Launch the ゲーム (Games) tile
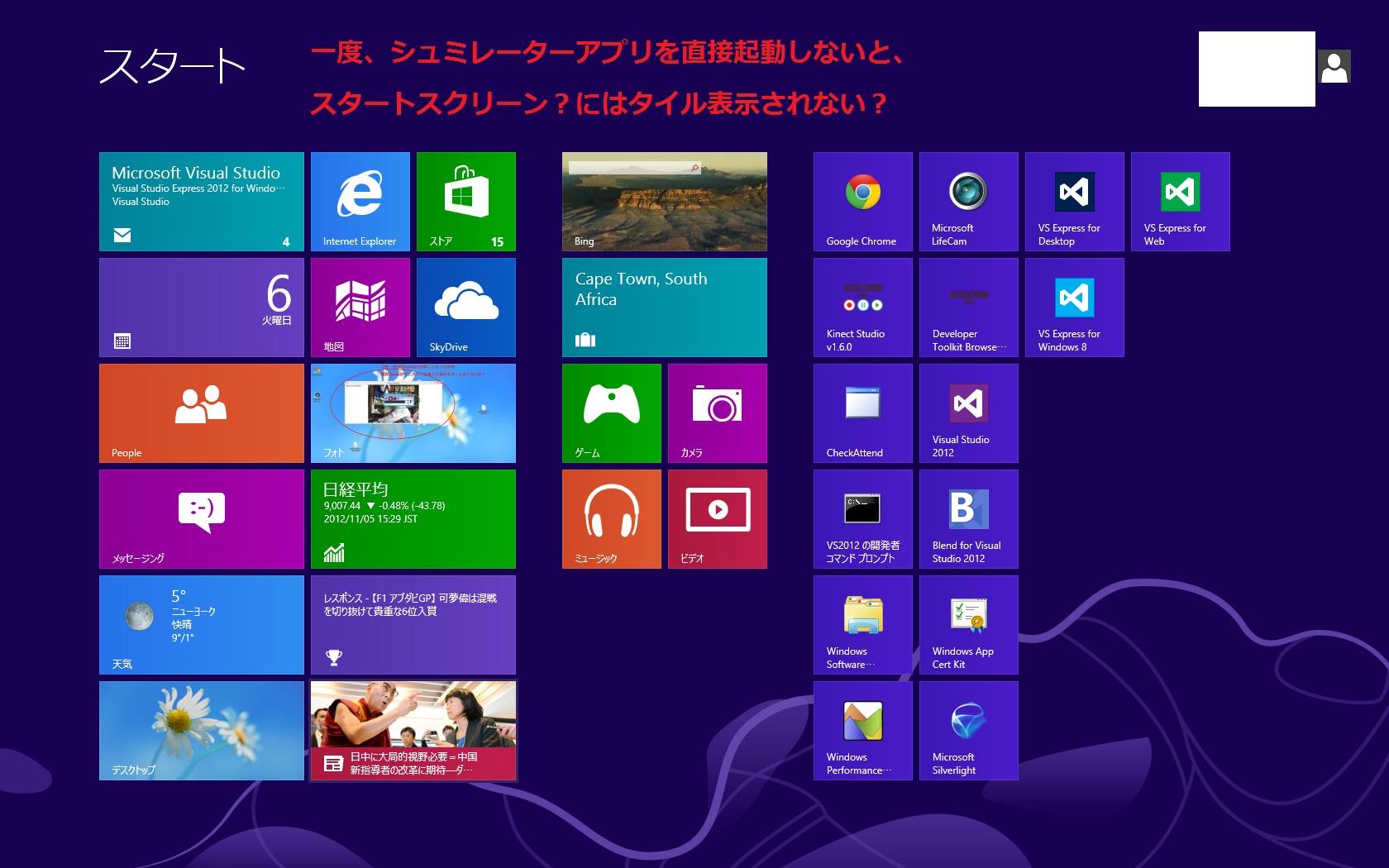Image resolution: width=1389 pixels, height=868 pixels. (x=612, y=413)
